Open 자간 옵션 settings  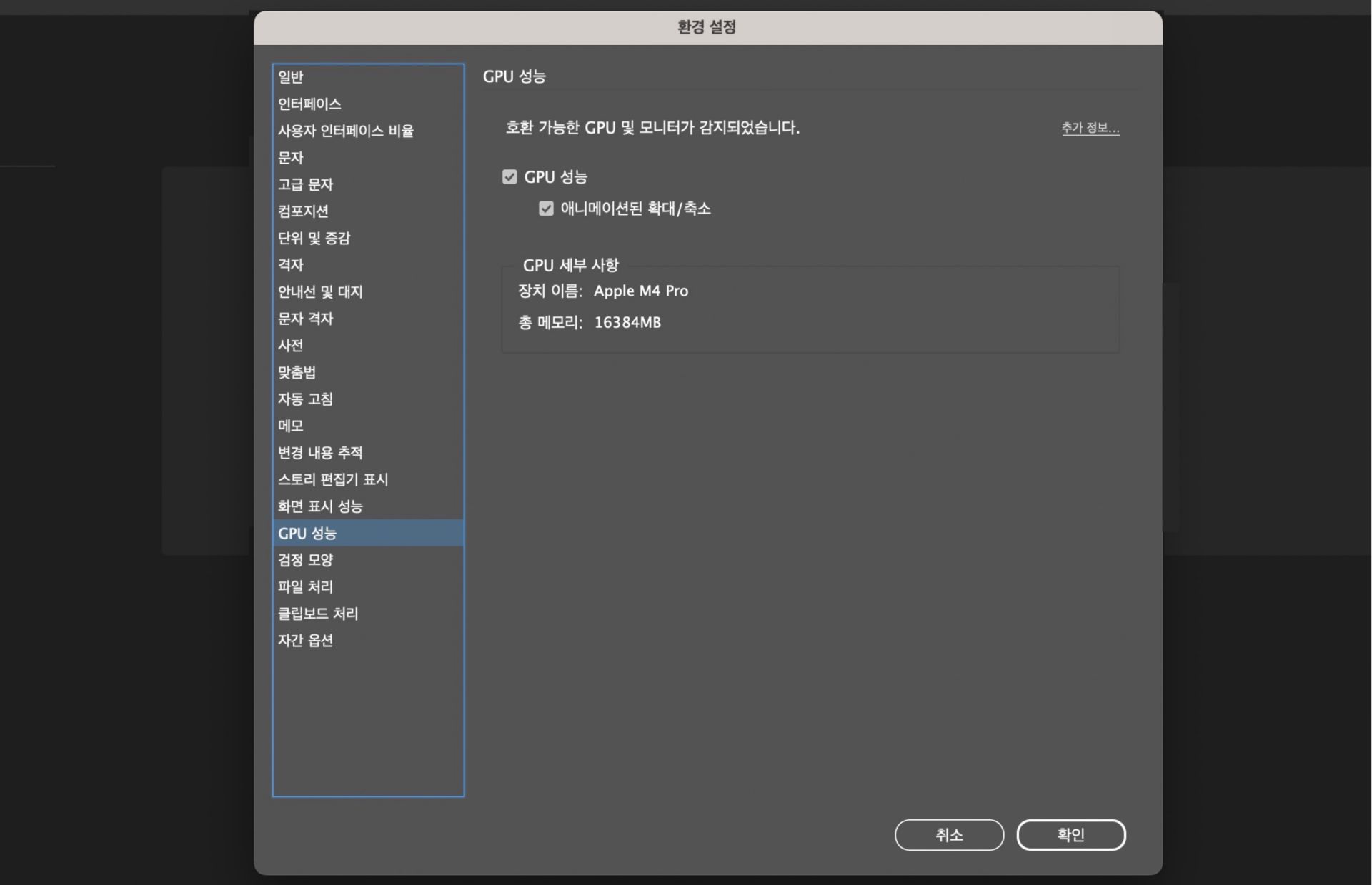click(x=305, y=641)
